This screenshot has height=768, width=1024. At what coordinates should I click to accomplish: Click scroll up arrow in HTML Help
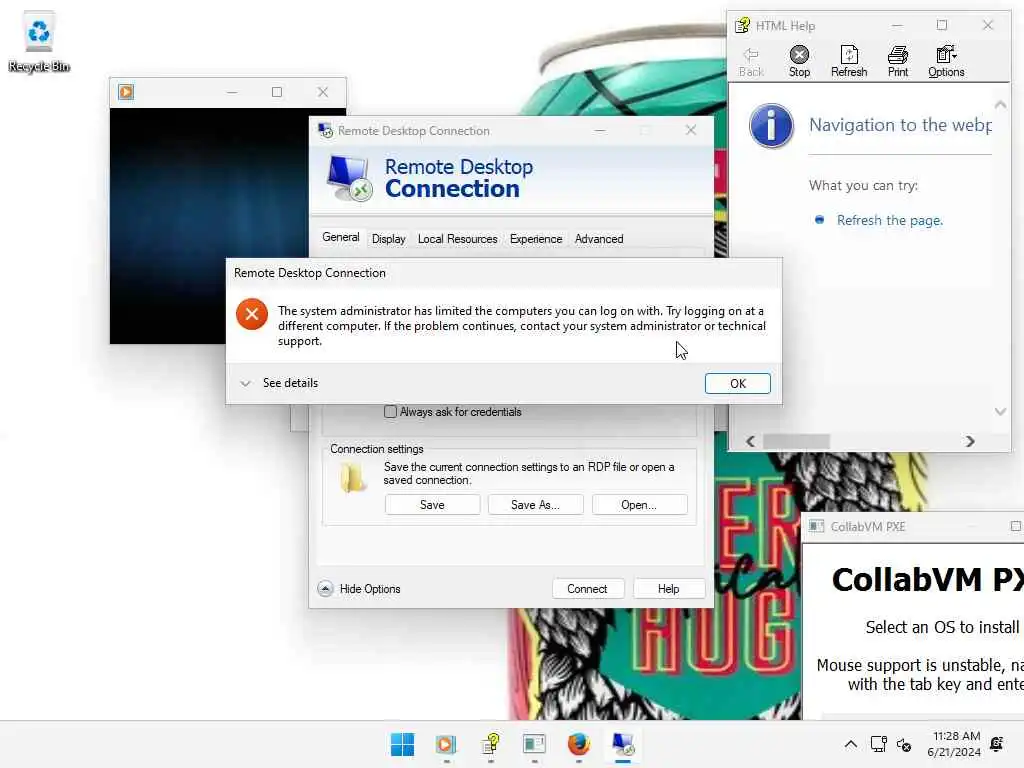(x=1000, y=105)
